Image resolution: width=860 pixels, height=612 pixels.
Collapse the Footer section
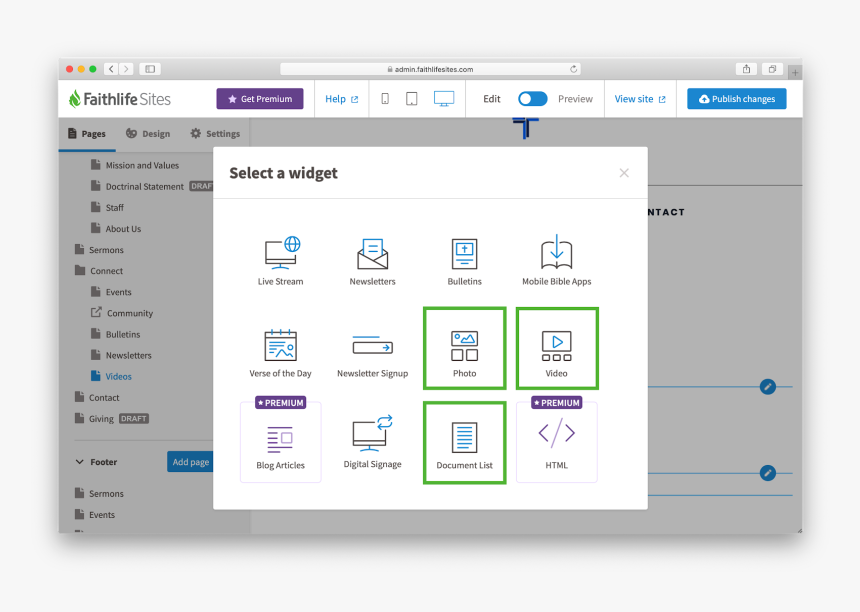[x=80, y=462]
